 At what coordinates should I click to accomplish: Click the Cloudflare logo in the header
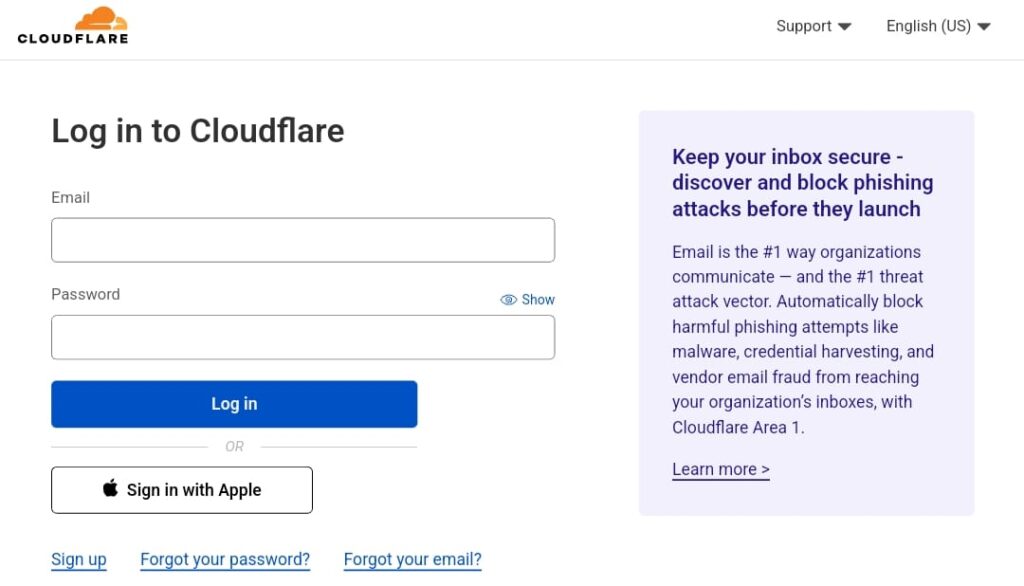pos(73,26)
